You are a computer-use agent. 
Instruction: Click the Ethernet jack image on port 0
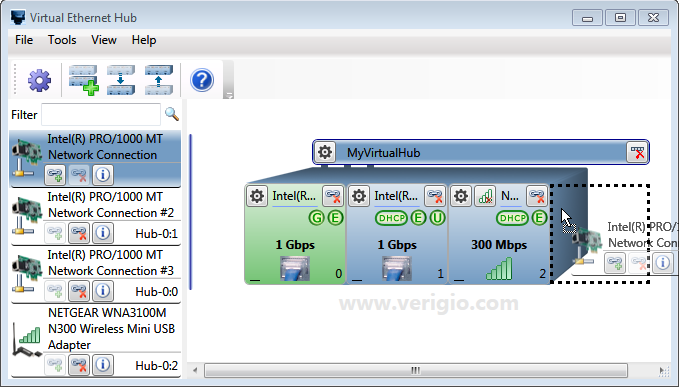pos(295,268)
